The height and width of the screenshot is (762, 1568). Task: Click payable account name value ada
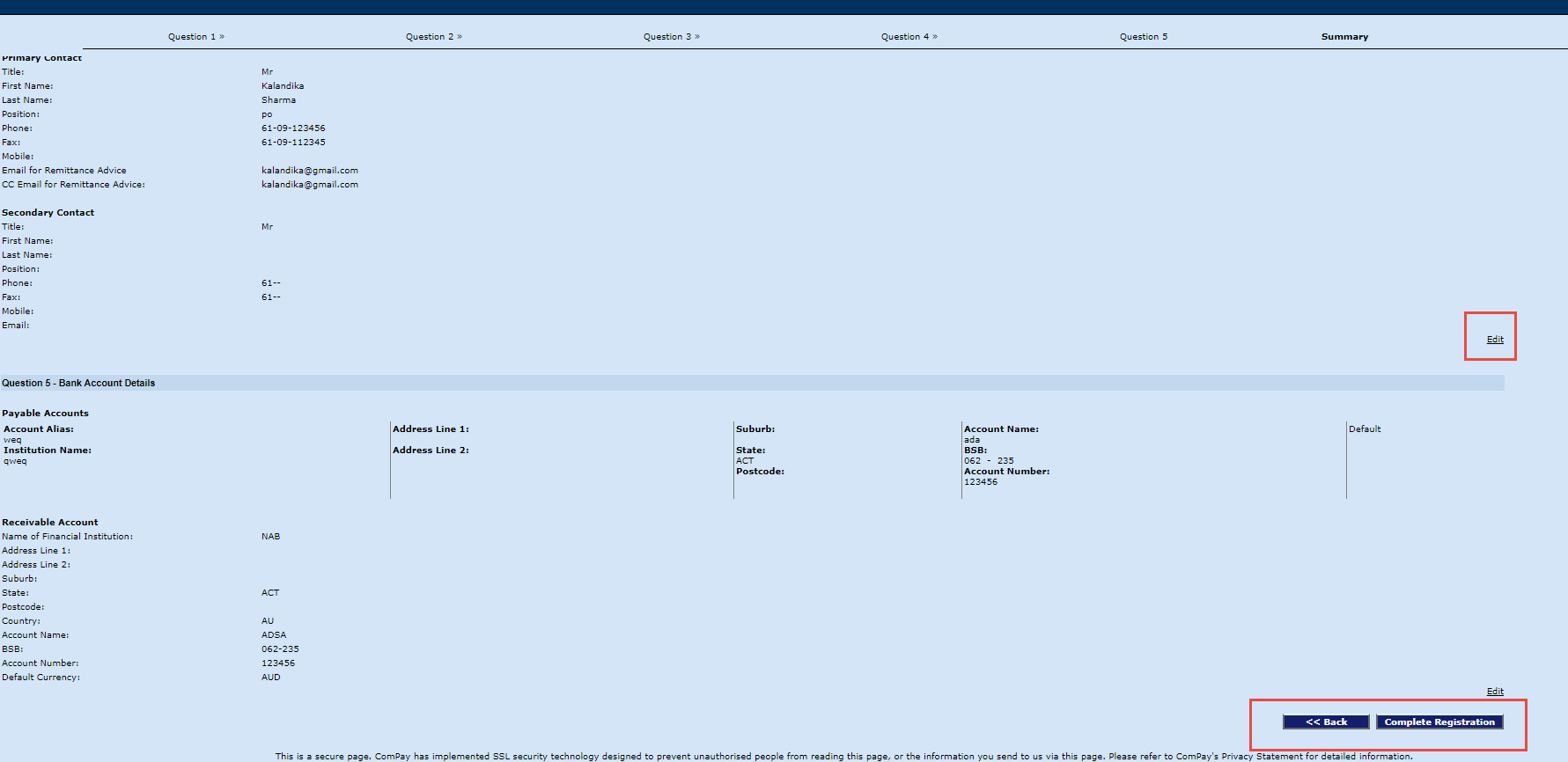tap(972, 440)
